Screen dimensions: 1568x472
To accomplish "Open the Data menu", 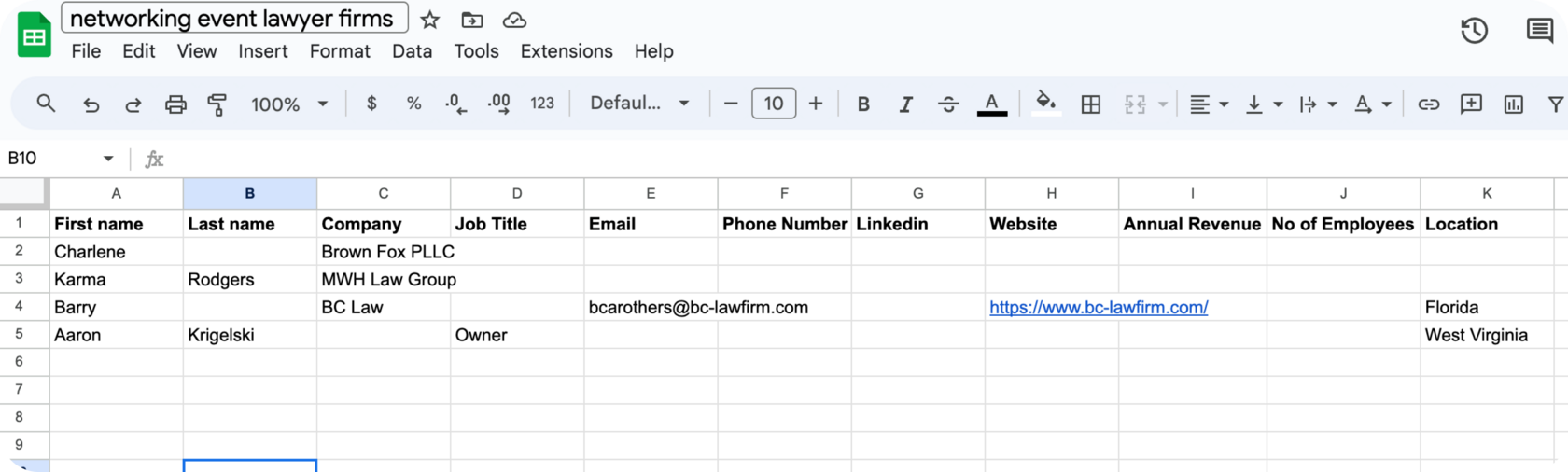I will click(x=412, y=51).
